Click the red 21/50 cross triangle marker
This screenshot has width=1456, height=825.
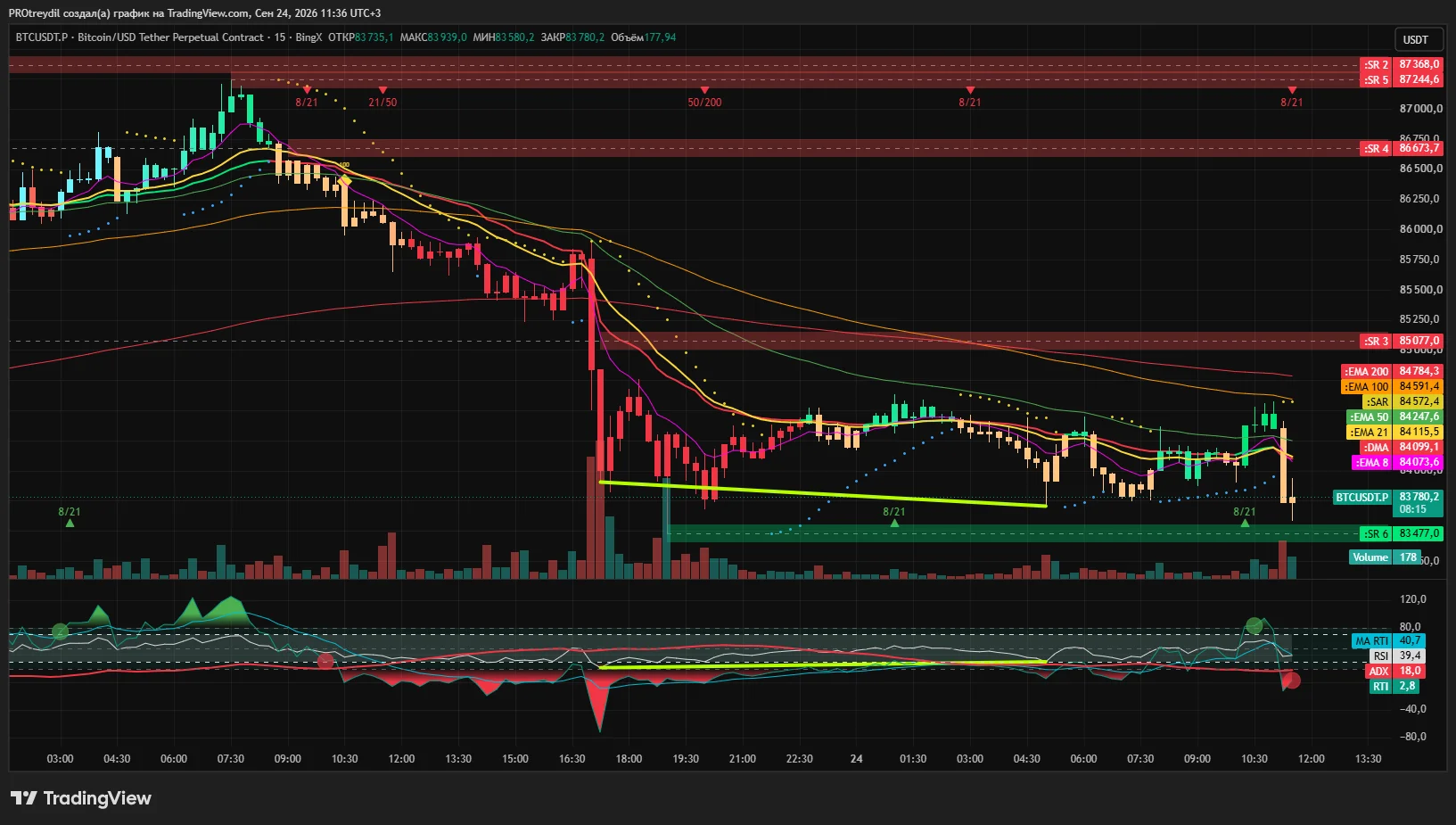383,90
